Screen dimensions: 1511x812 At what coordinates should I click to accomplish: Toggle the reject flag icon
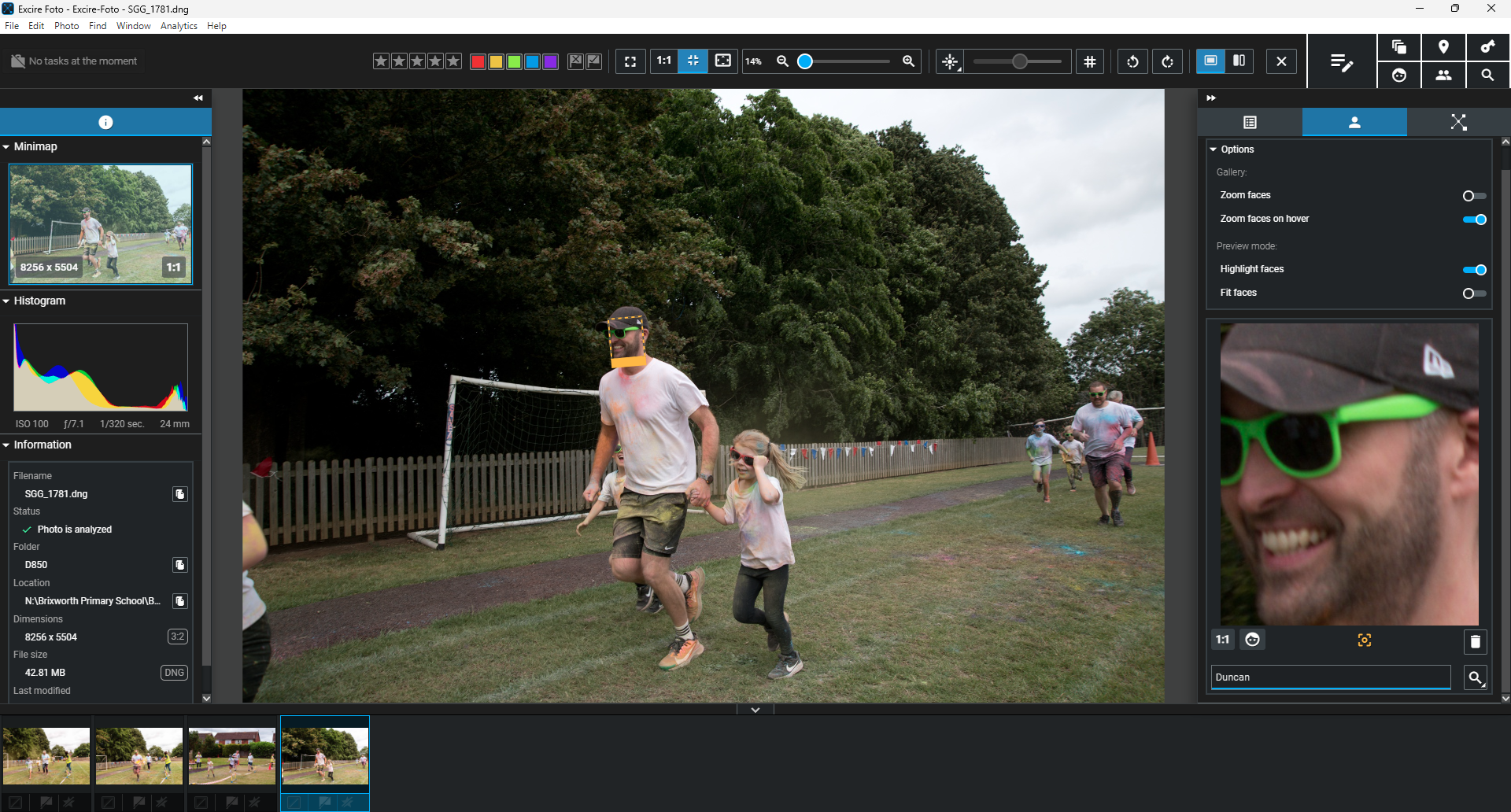pyautogui.click(x=576, y=61)
